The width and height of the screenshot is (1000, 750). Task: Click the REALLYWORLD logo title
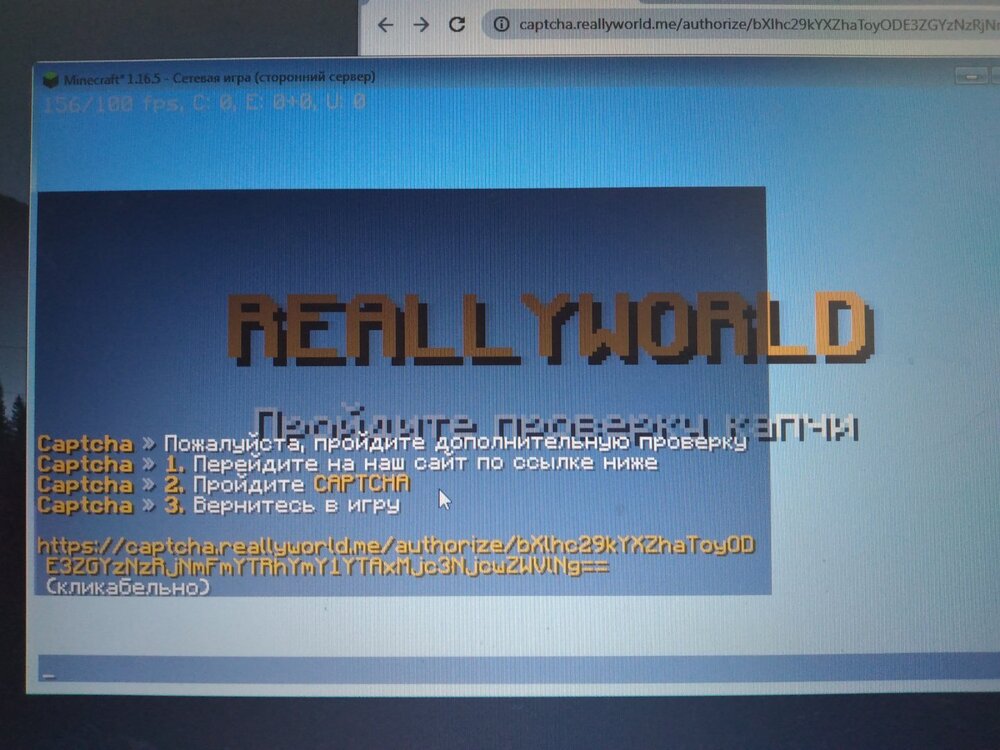[x=550, y=328]
